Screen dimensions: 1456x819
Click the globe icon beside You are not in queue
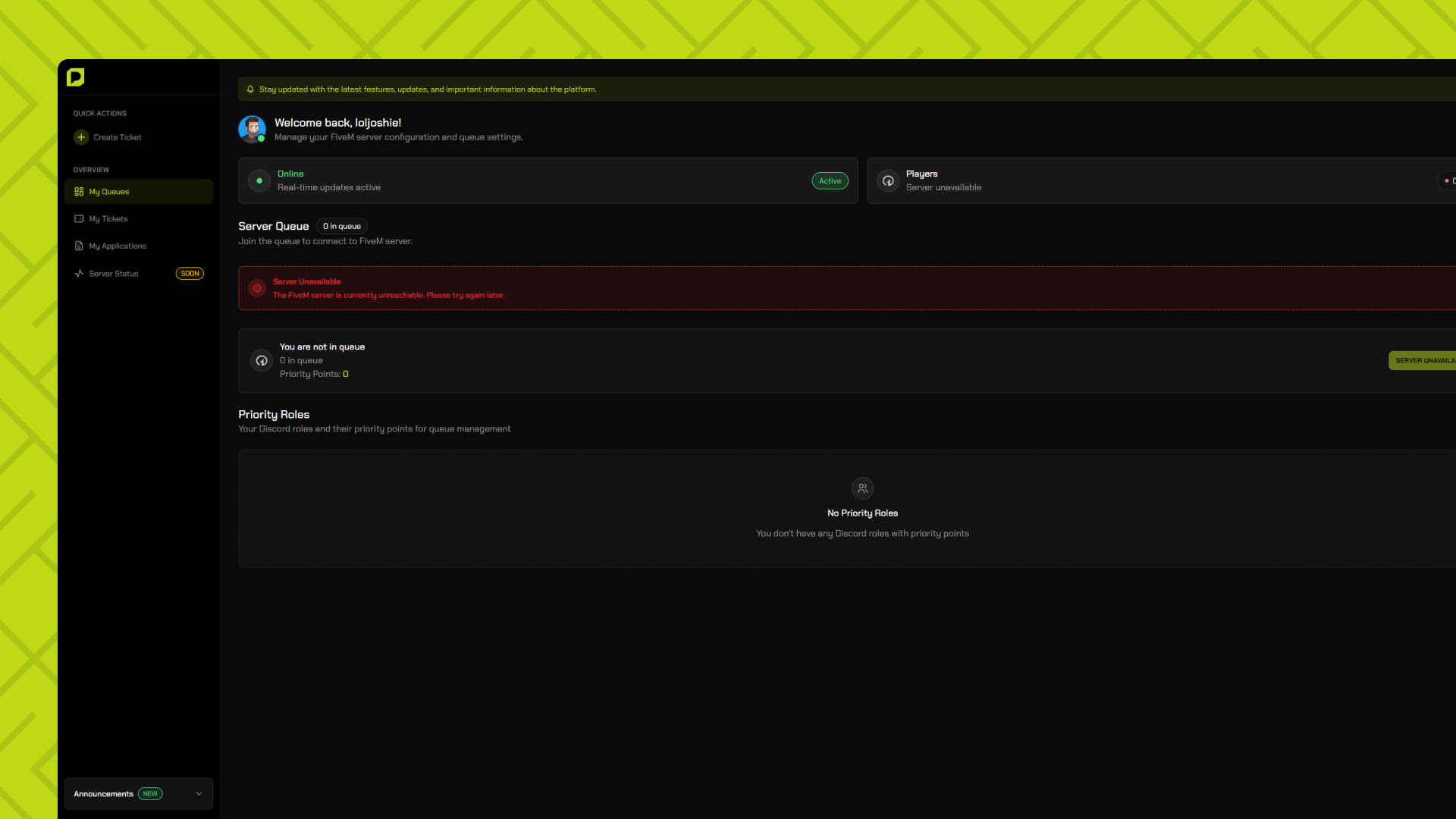point(261,360)
